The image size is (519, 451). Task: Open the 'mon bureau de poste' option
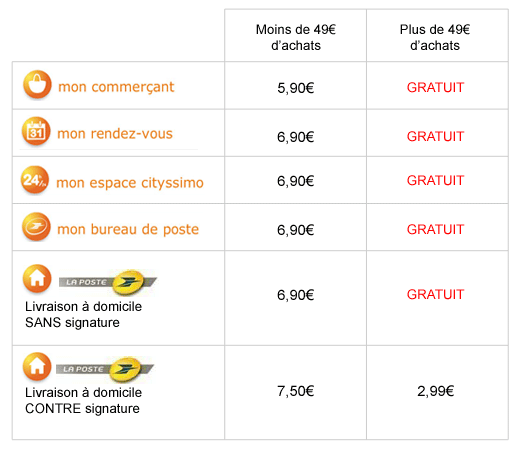[128, 229]
